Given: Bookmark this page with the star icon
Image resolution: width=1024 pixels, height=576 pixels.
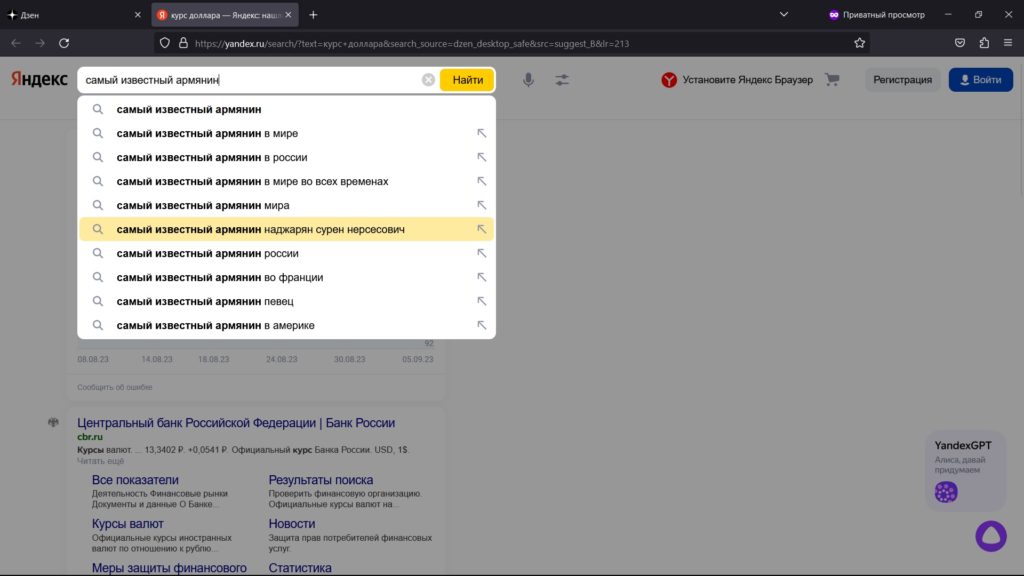Looking at the screenshot, I should coord(859,43).
